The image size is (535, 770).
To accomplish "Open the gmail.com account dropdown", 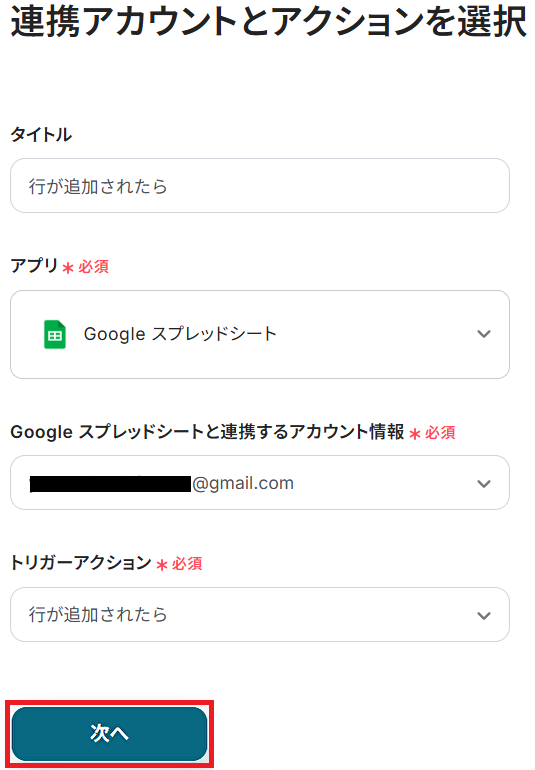I will [x=260, y=483].
